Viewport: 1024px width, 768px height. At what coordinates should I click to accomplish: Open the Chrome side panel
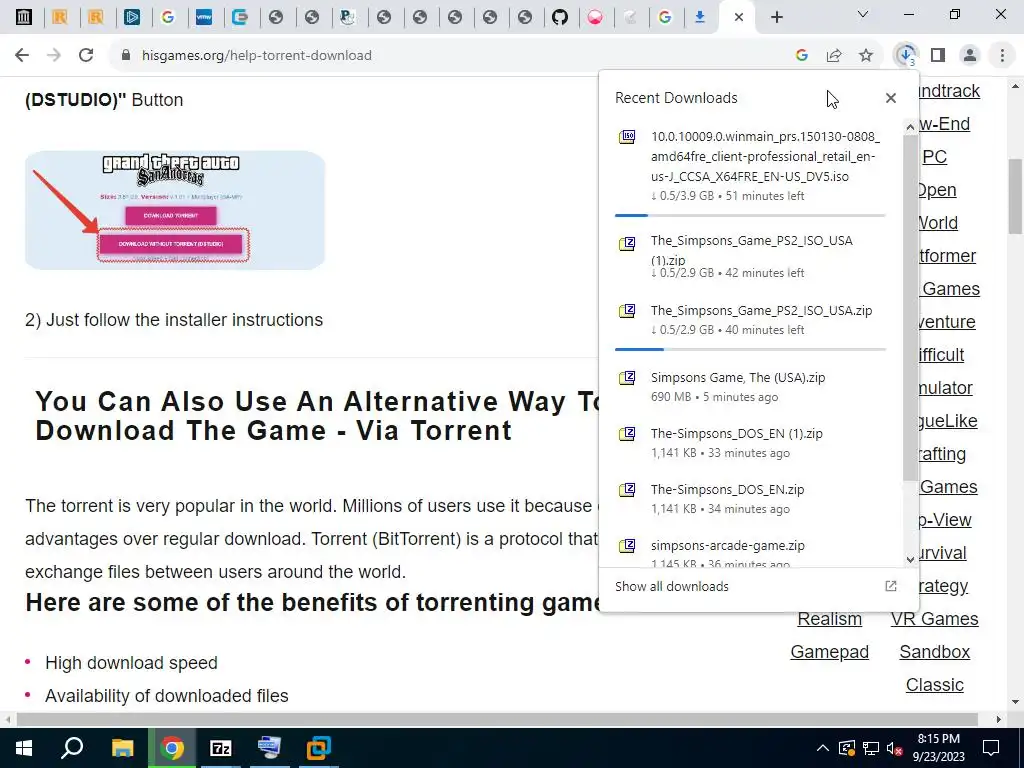click(938, 56)
